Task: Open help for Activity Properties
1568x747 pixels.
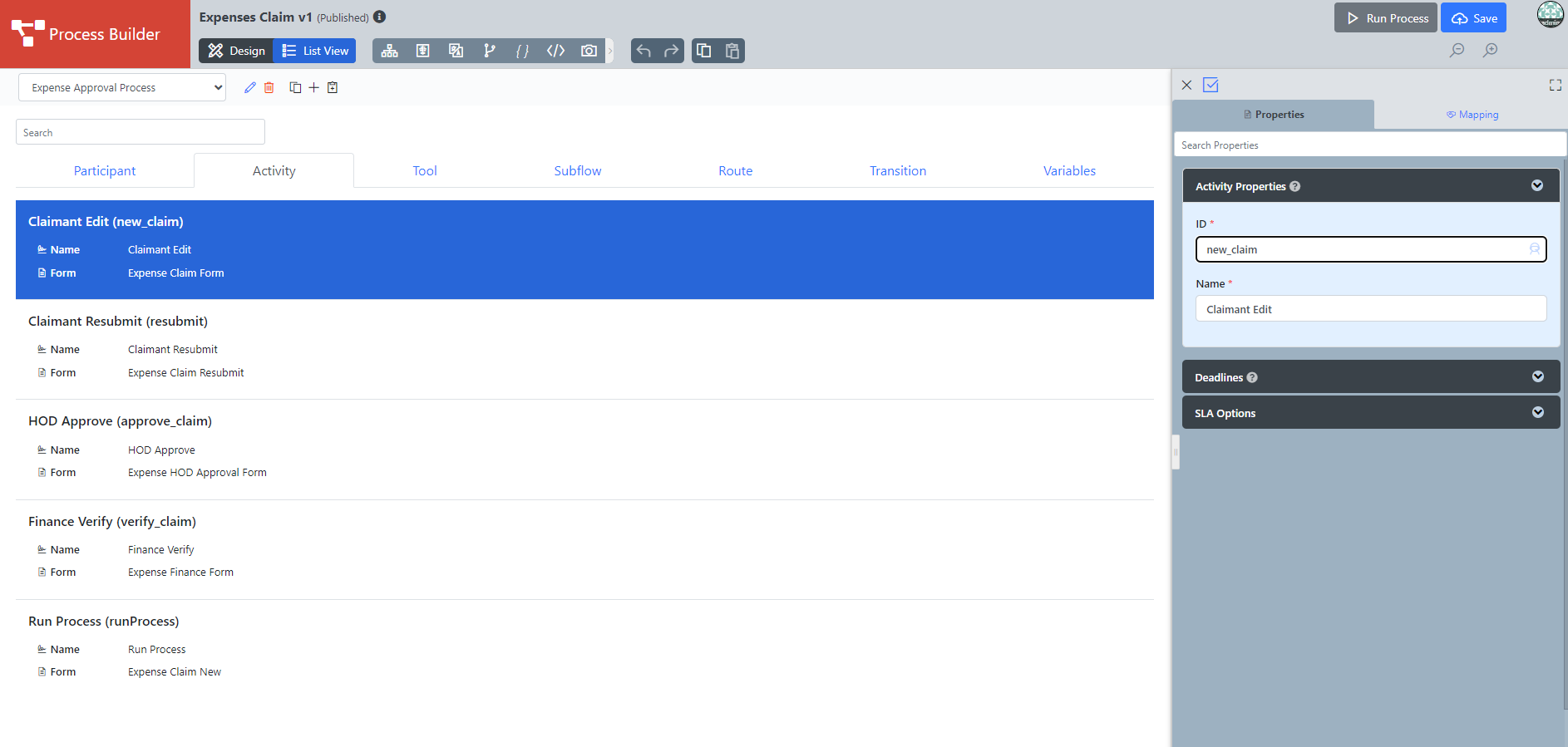Action: pos(1294,186)
